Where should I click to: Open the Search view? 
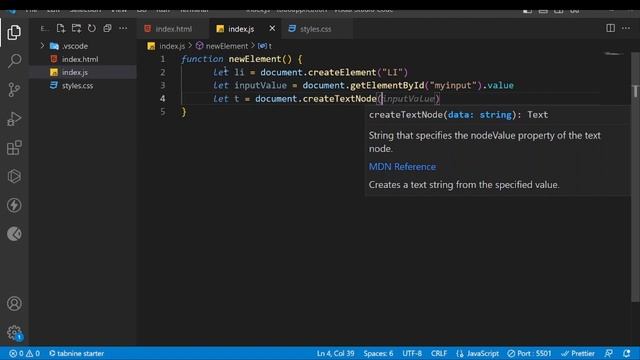coord(14,61)
